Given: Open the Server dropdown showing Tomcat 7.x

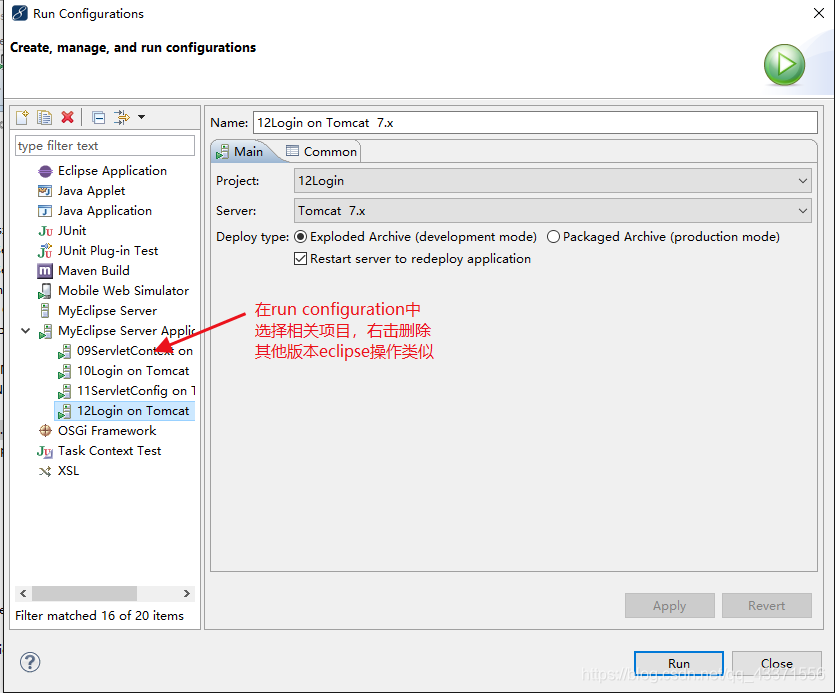Looking at the screenshot, I should [553, 210].
